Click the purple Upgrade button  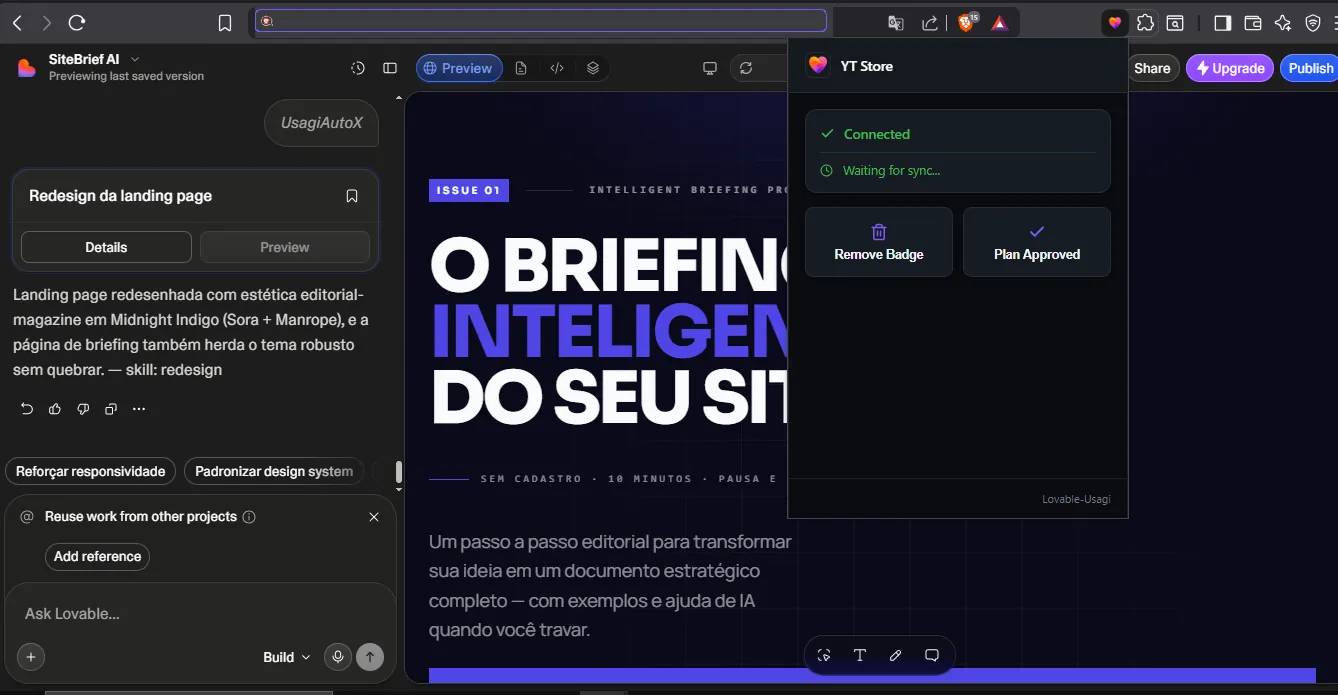click(1230, 68)
